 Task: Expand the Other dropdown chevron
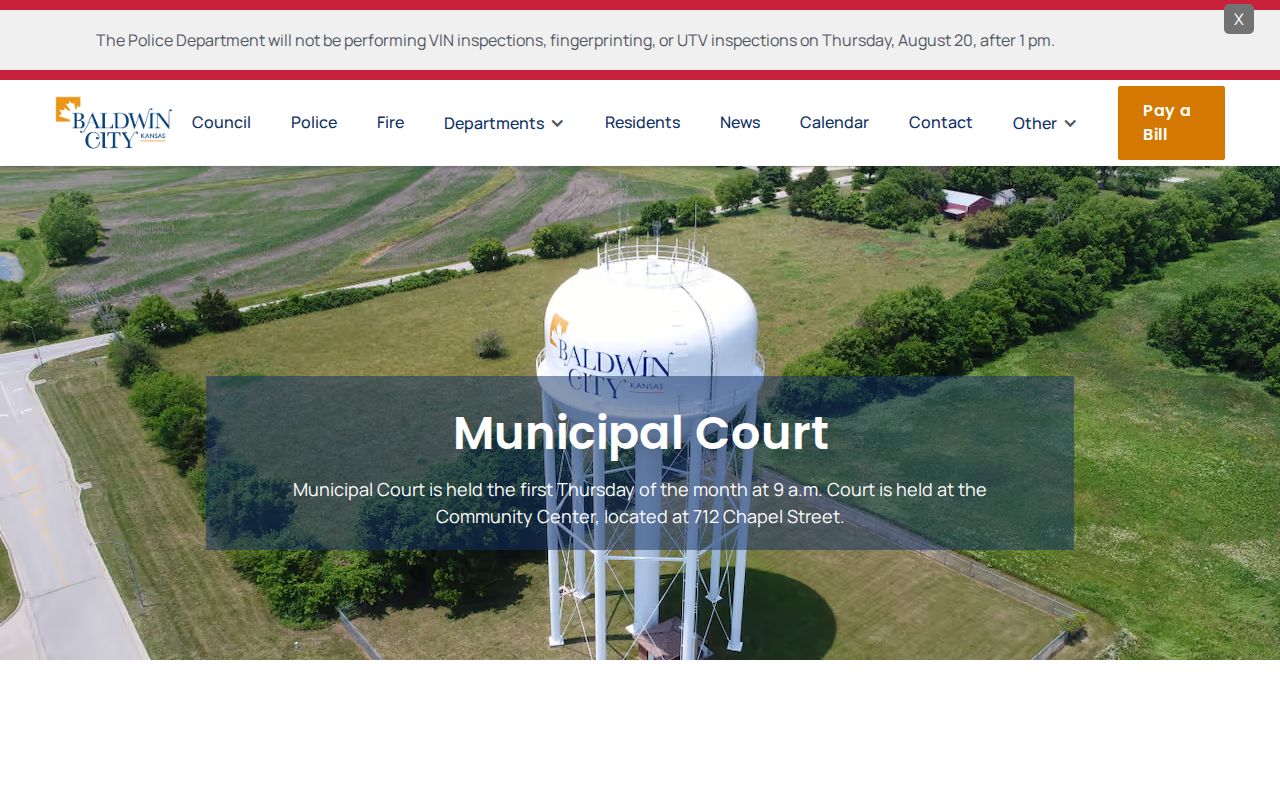(x=1070, y=123)
